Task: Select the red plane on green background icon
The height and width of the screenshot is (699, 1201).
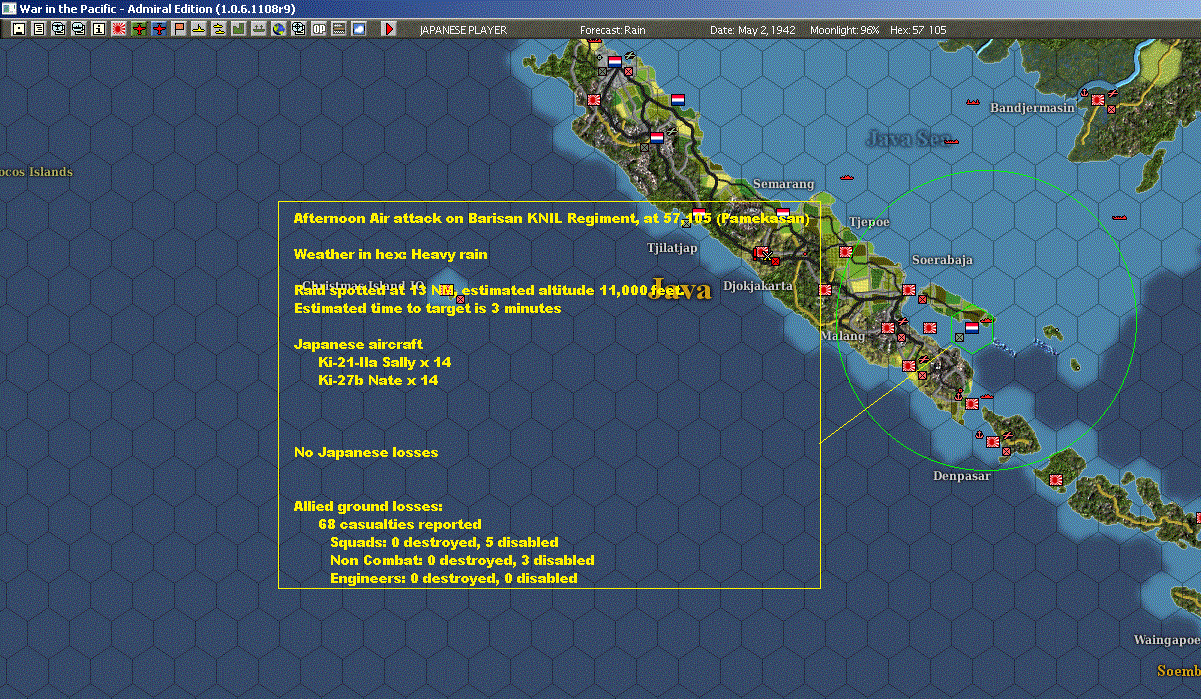Action: (x=139, y=29)
